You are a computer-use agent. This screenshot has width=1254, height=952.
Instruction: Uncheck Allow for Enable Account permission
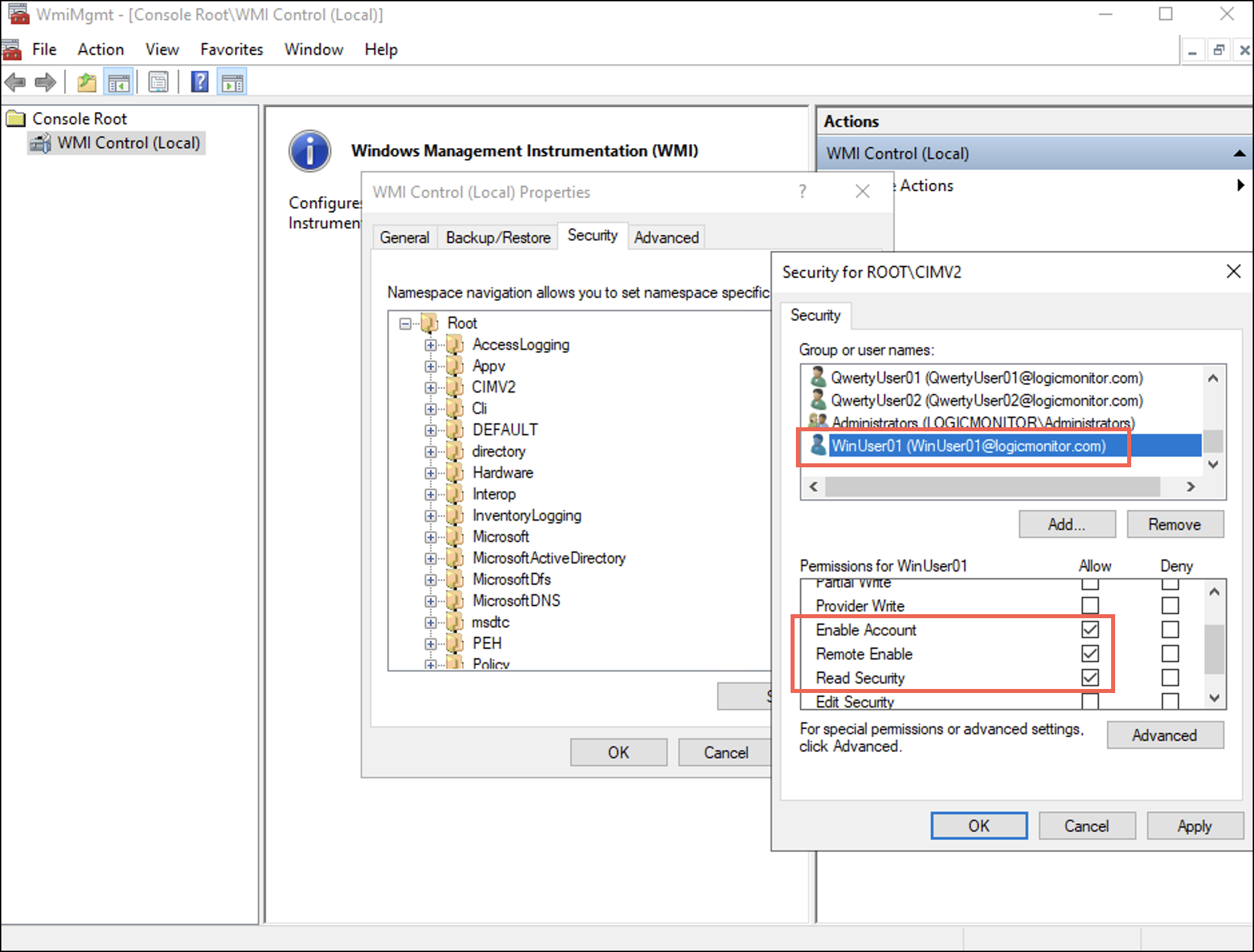[1090, 630]
